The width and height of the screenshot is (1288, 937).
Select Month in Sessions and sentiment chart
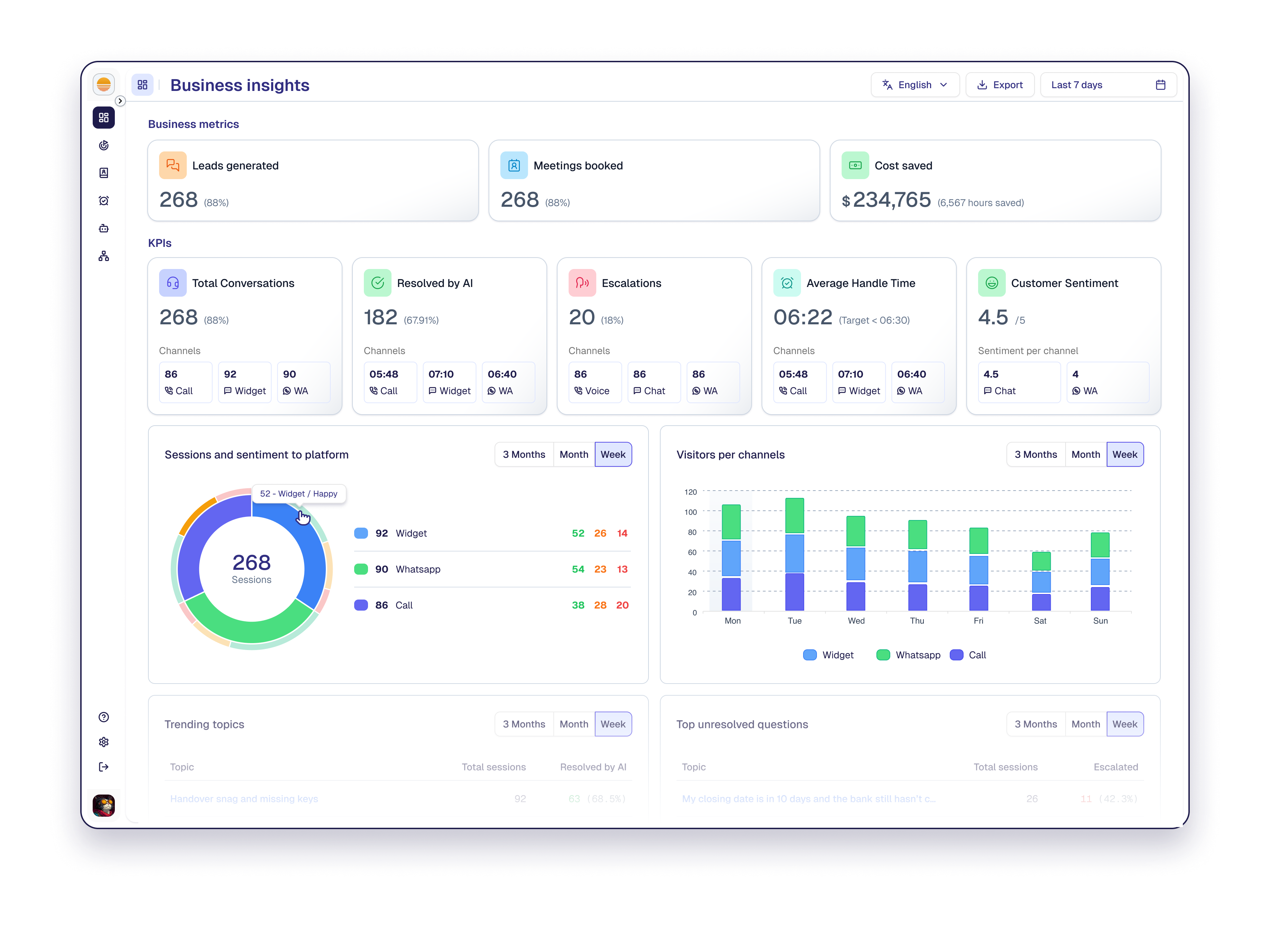point(573,454)
